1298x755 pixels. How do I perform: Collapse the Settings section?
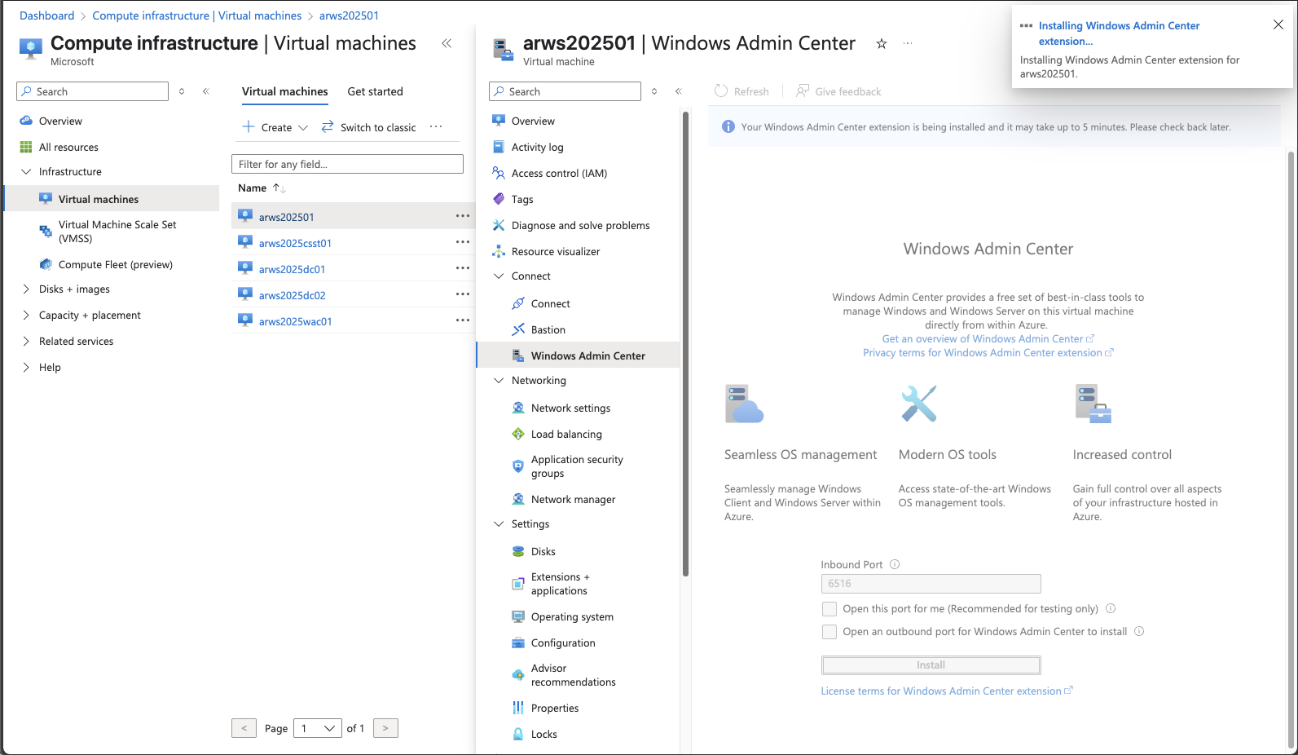tap(527, 523)
